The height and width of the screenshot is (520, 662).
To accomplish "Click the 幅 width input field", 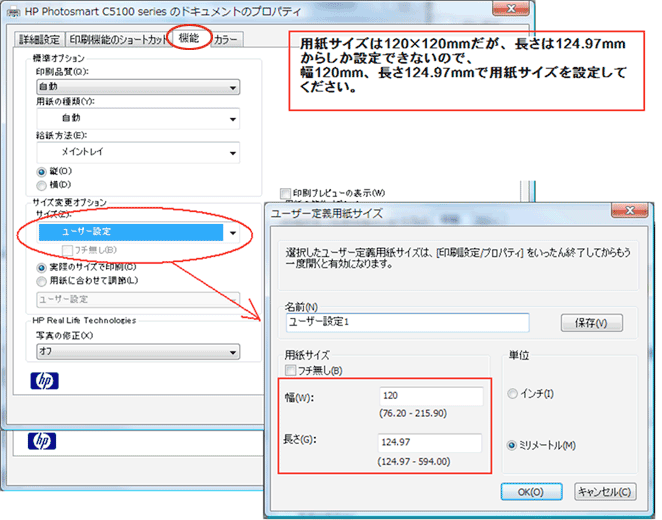I will click(x=431, y=396).
